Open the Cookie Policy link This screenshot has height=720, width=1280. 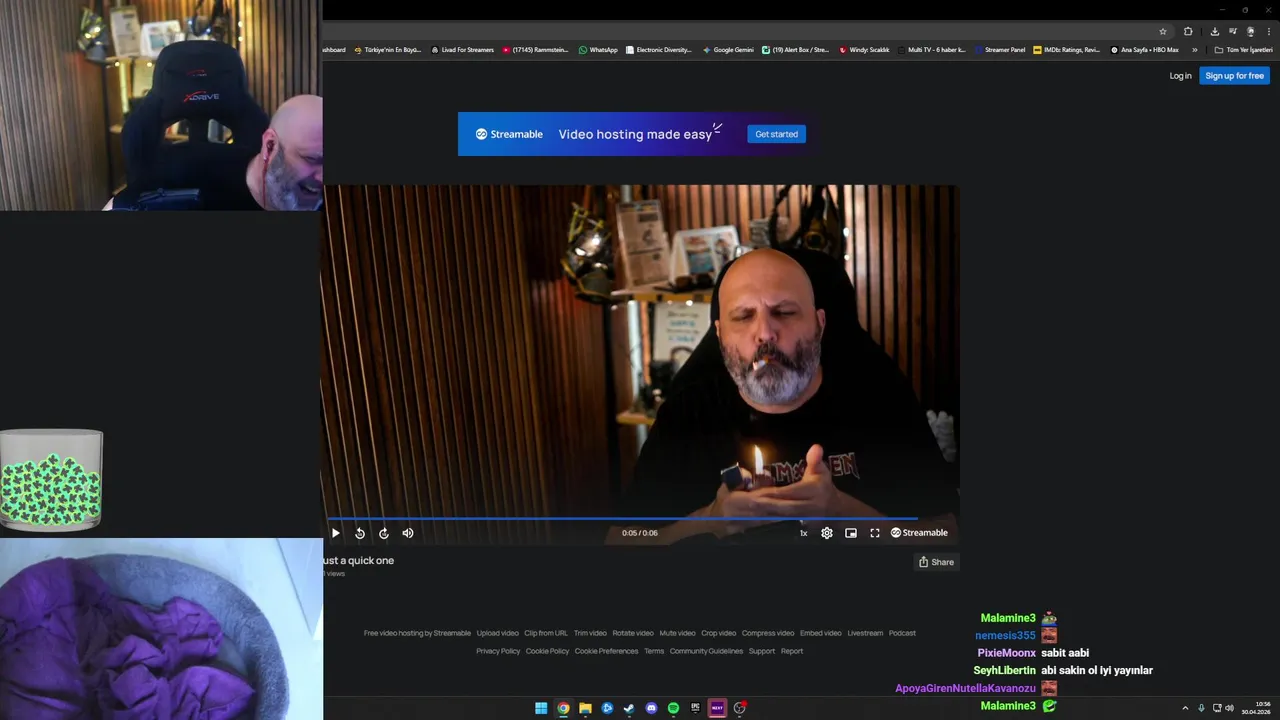tap(547, 651)
